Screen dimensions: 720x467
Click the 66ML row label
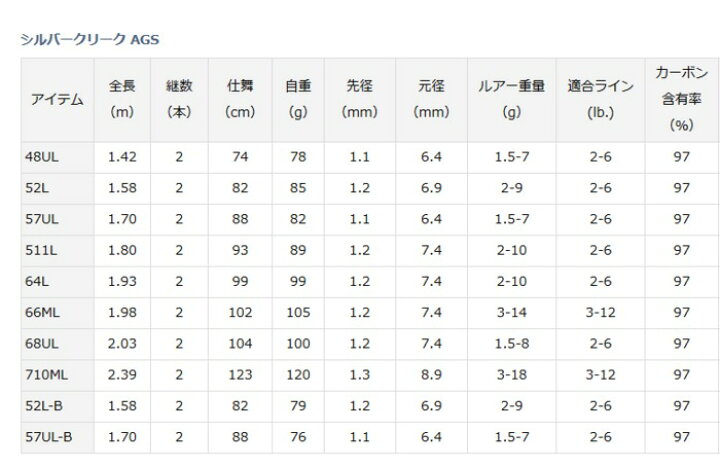(57, 313)
